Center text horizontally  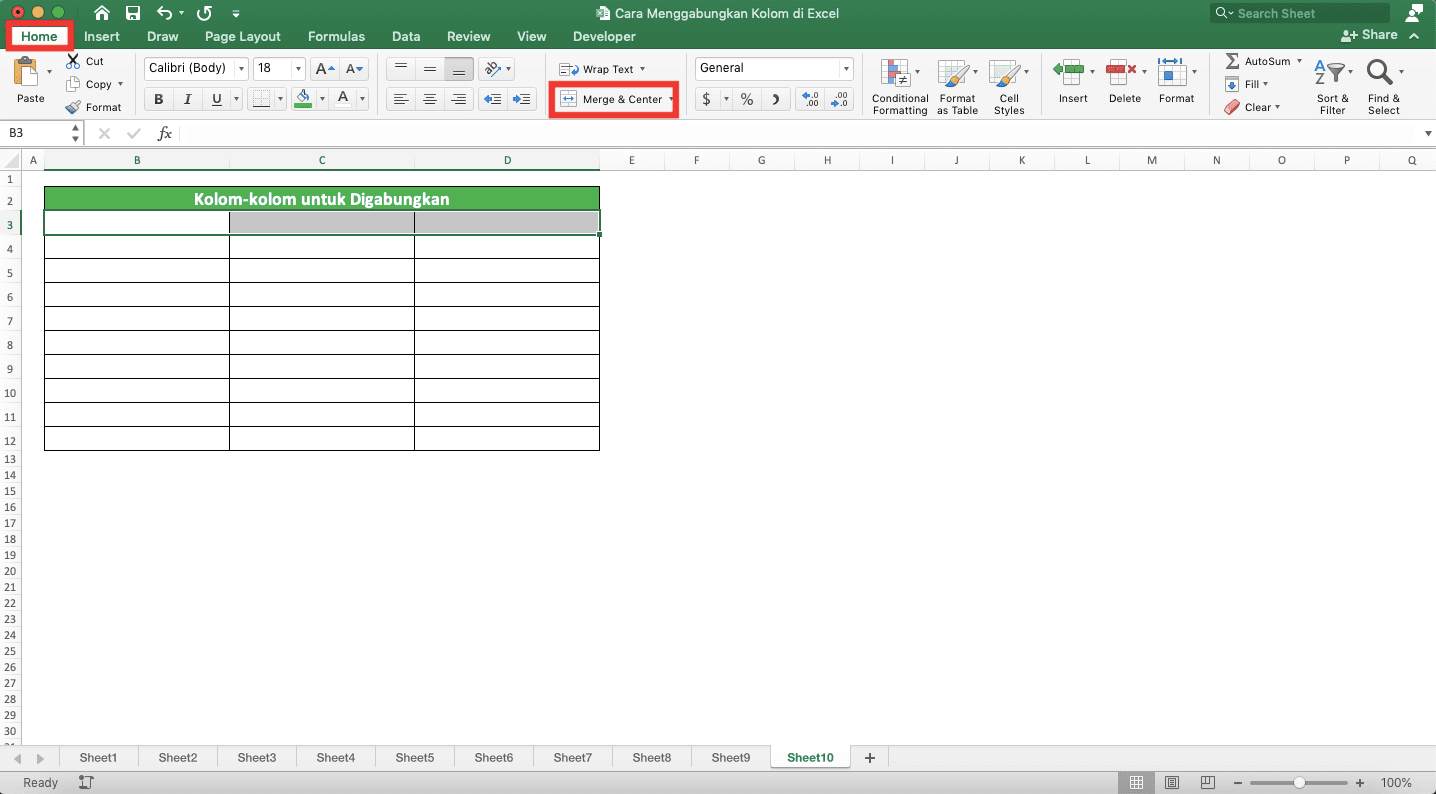[x=430, y=99]
